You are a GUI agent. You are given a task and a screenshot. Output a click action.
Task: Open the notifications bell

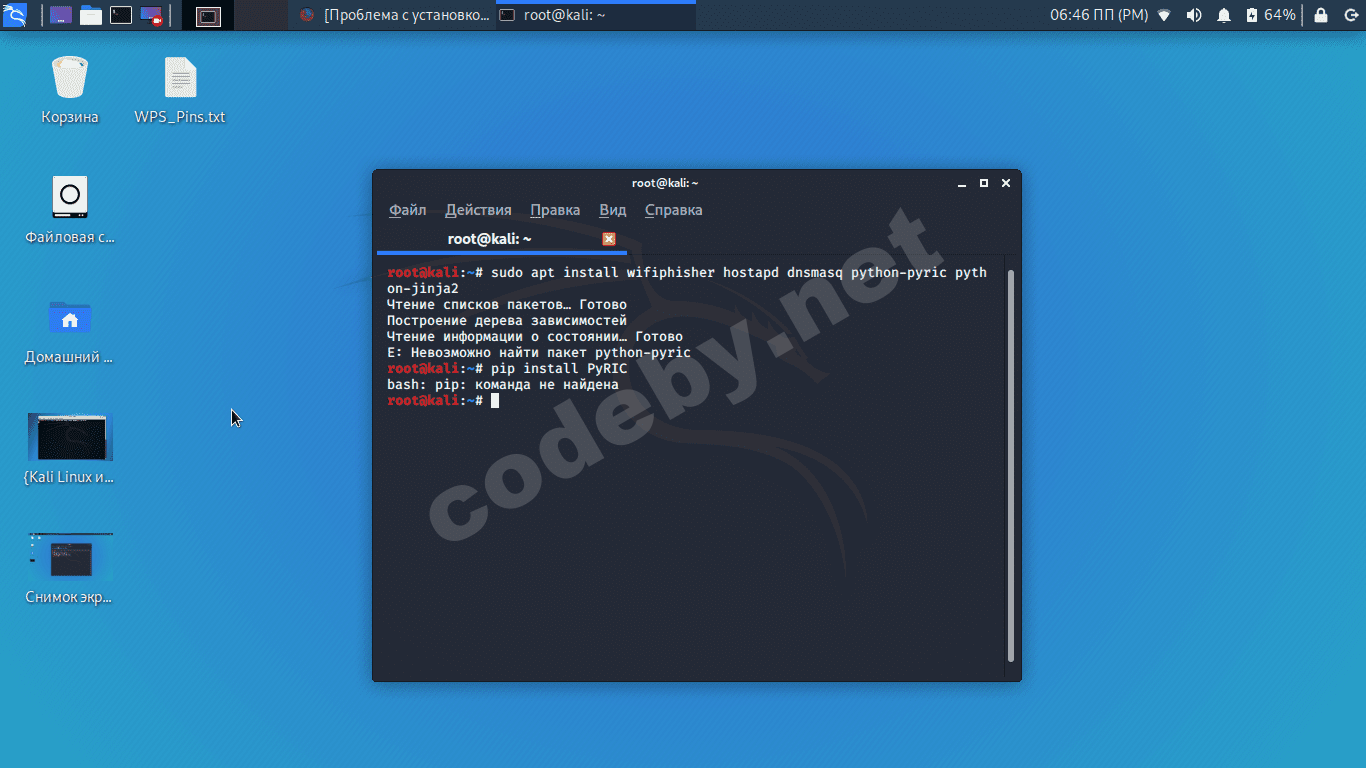(x=1224, y=15)
